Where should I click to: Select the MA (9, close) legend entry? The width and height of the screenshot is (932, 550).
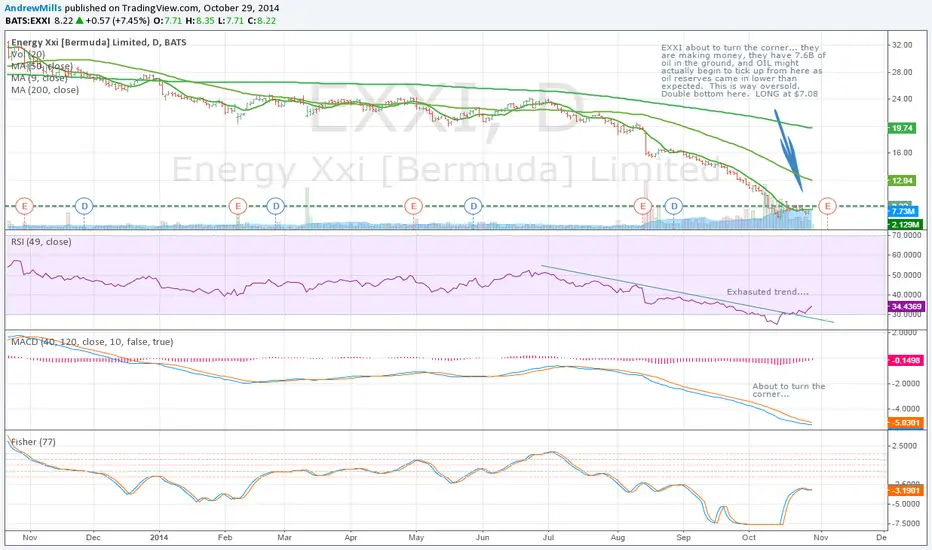click(x=39, y=78)
